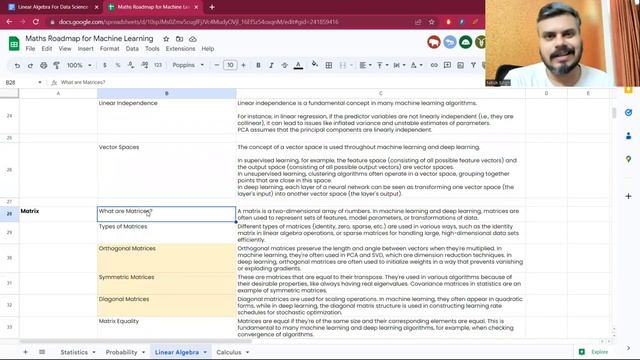Move the document with the folder icon
Image resolution: width=640 pixels, height=360 pixels.
pyautogui.click(x=179, y=39)
